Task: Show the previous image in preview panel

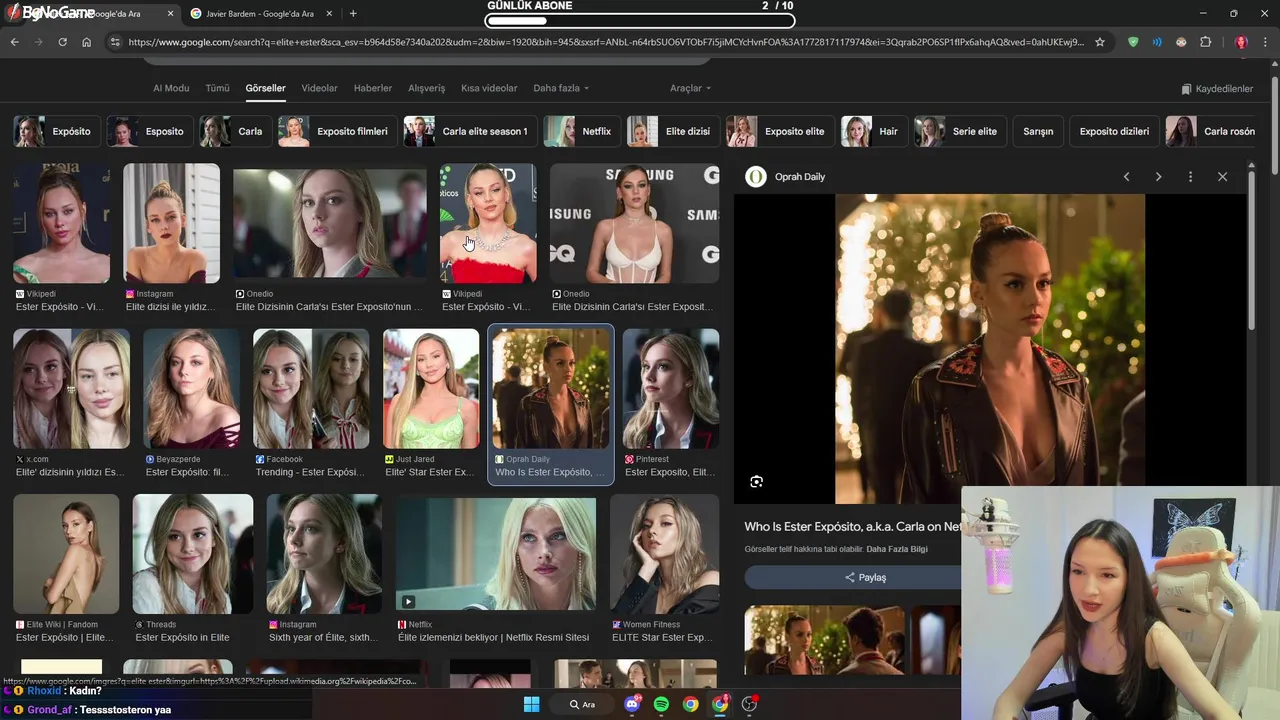Action: 1126,177
